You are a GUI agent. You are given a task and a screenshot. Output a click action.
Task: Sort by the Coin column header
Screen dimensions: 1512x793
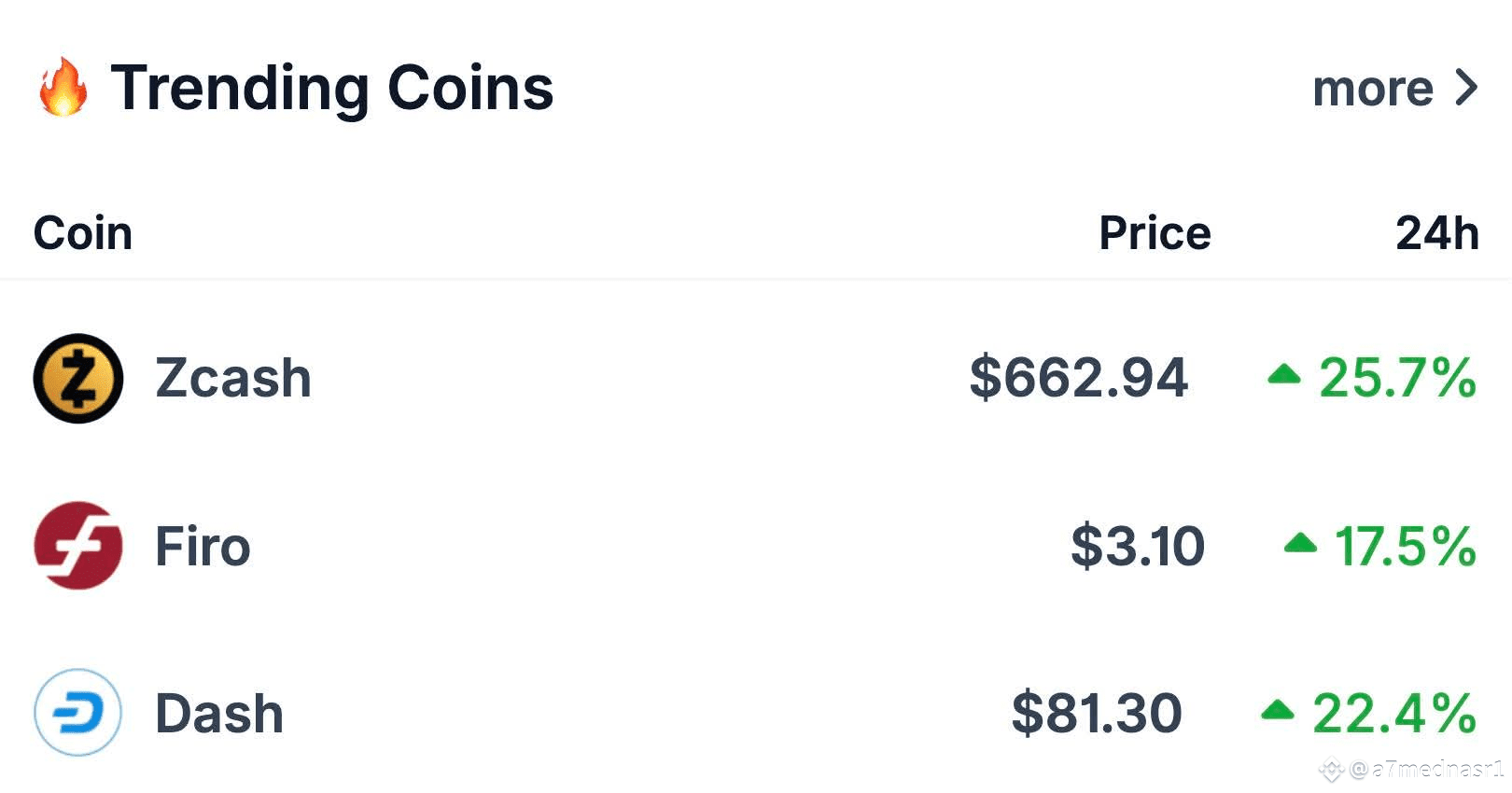[x=83, y=233]
